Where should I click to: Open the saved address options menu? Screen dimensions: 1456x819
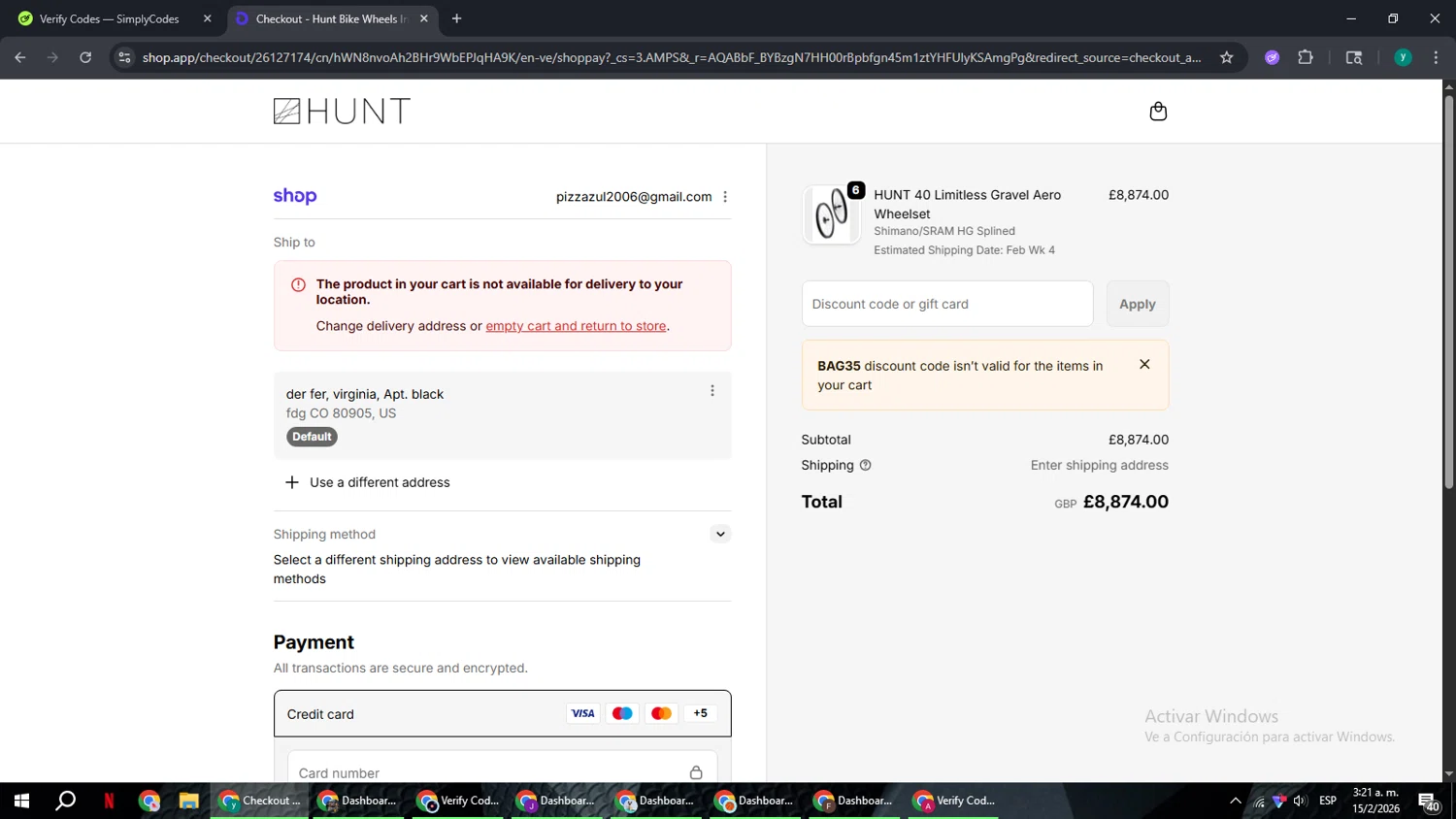[x=712, y=391]
